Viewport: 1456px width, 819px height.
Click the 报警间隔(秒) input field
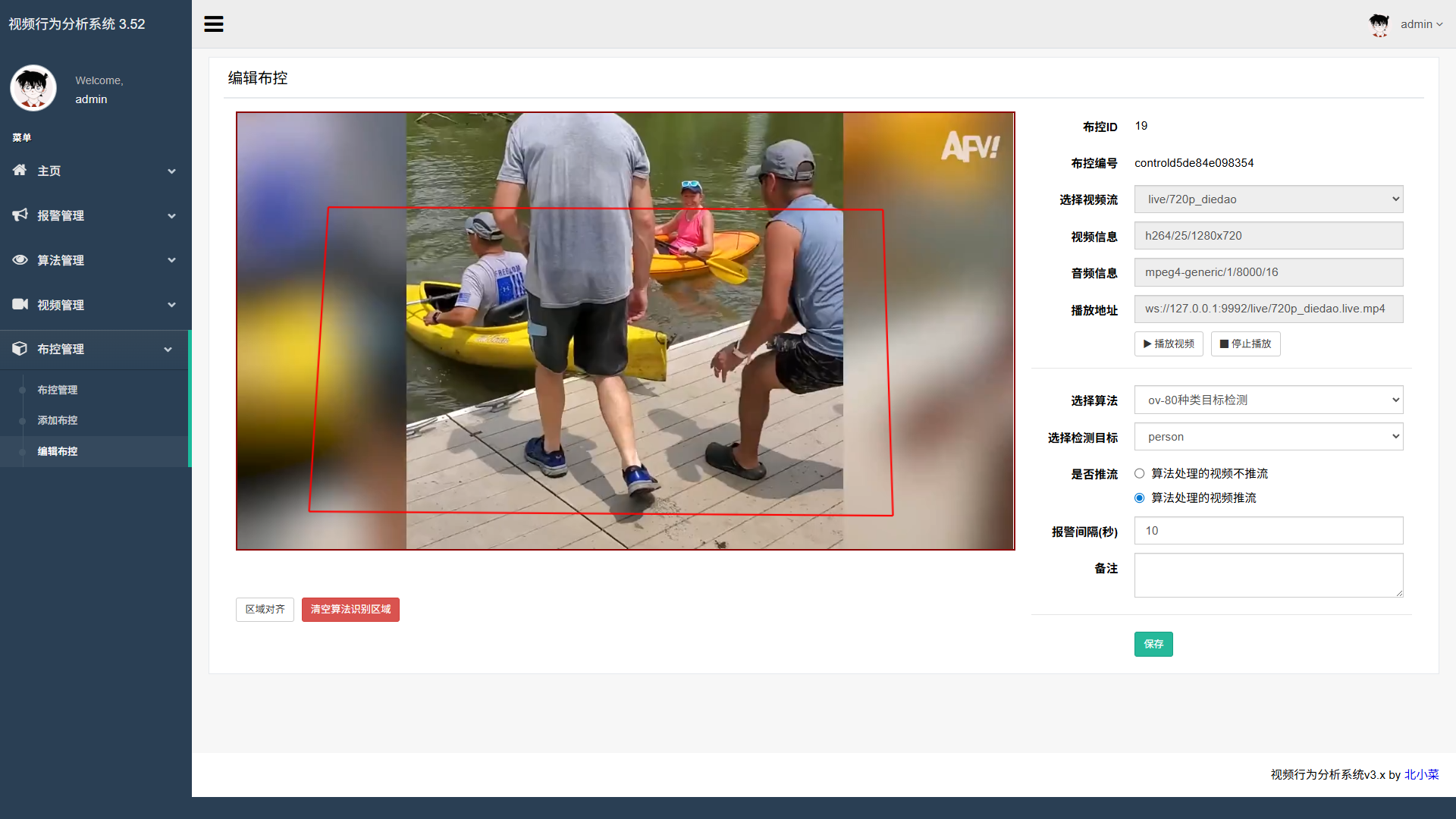1268,531
